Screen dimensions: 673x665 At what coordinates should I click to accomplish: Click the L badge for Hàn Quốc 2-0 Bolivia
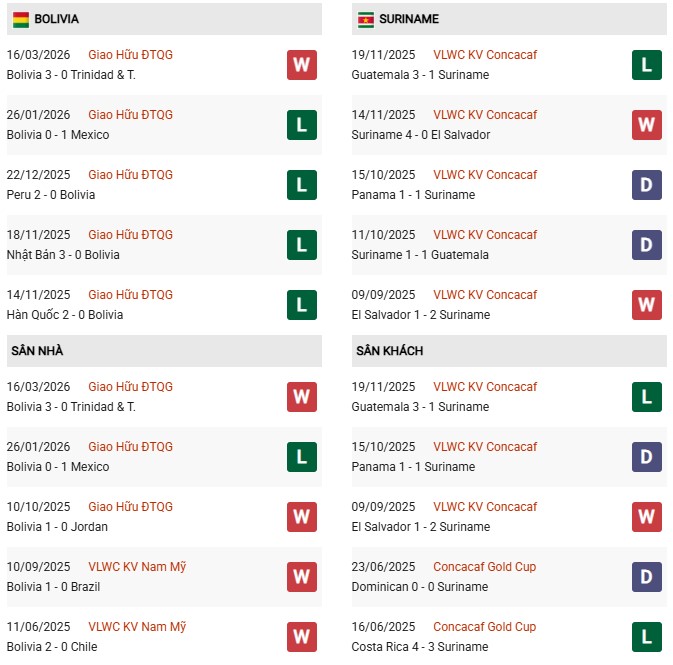click(302, 305)
